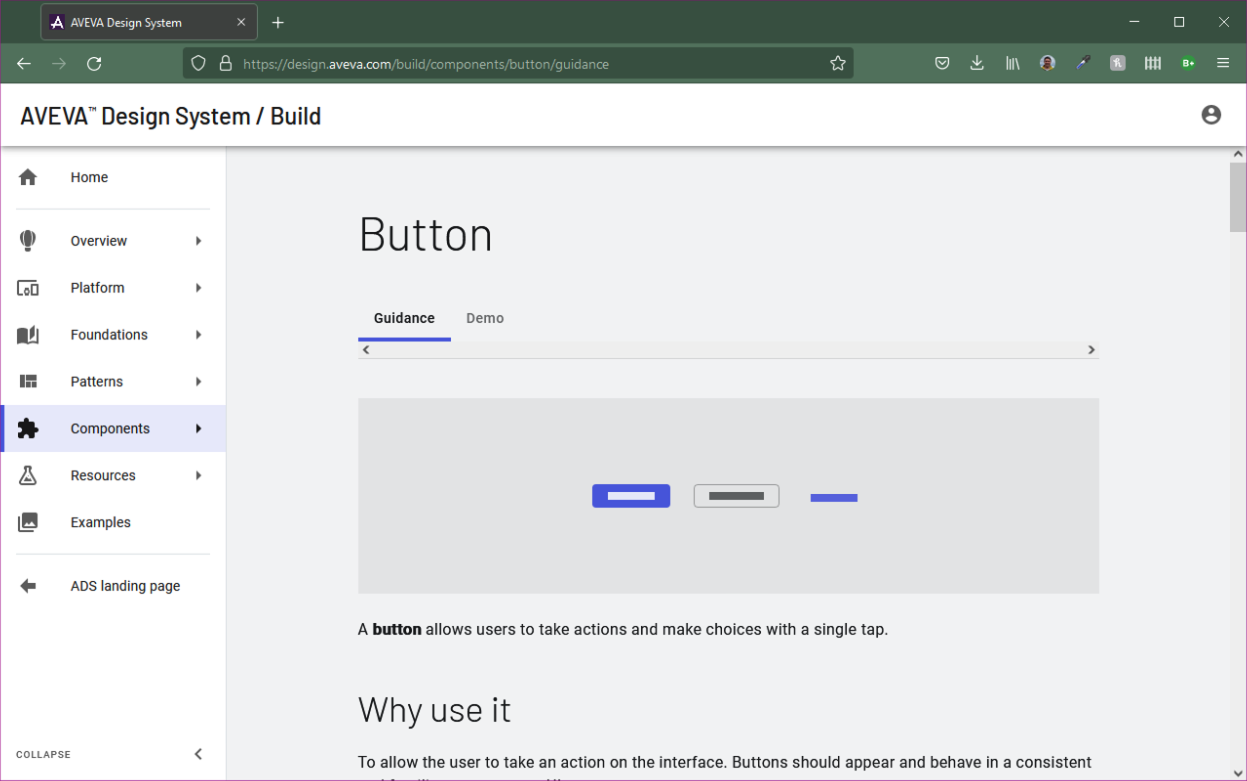Click the Foundations book icon
1247x781 pixels.
28,335
